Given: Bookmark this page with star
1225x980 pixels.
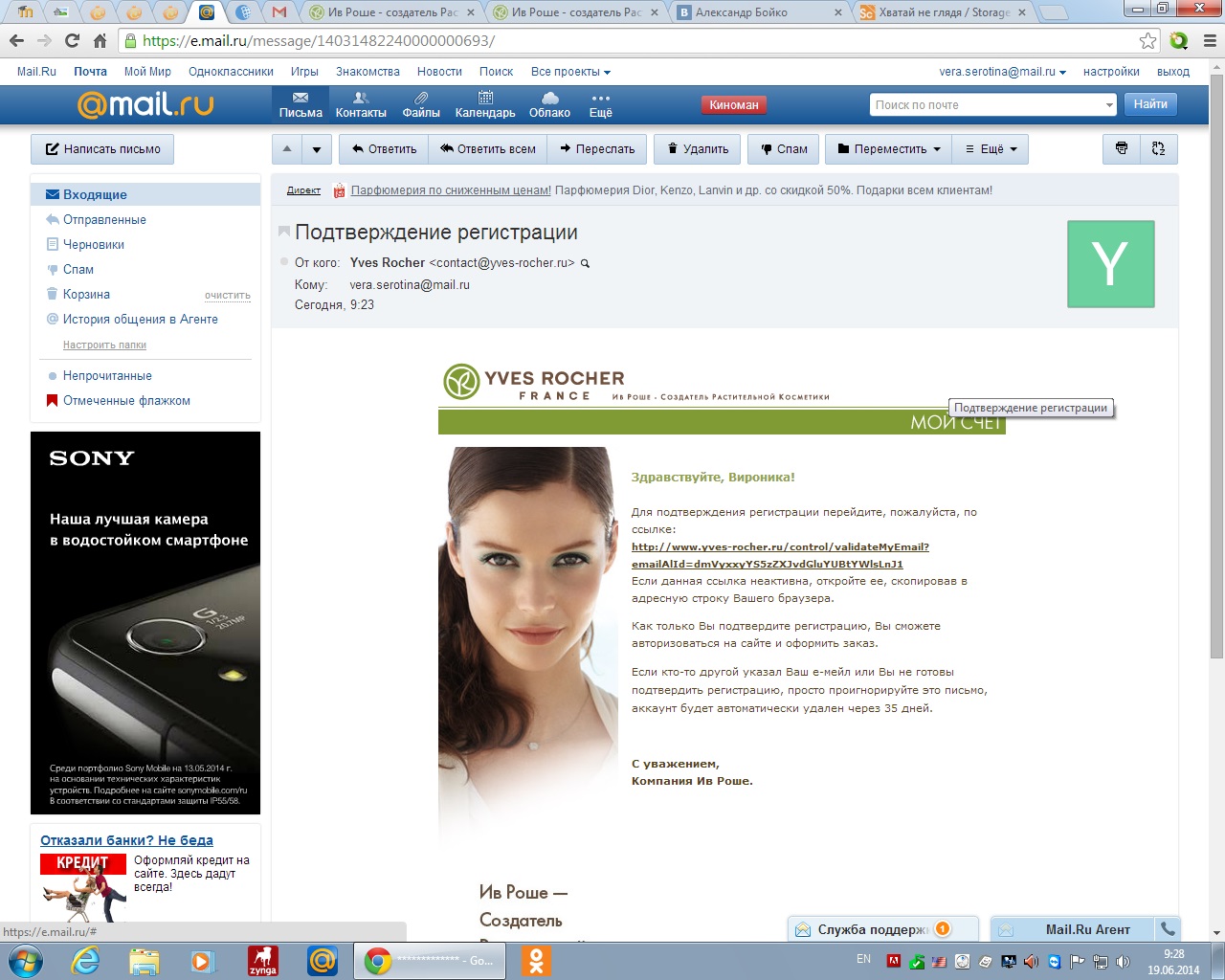Looking at the screenshot, I should 1147,40.
